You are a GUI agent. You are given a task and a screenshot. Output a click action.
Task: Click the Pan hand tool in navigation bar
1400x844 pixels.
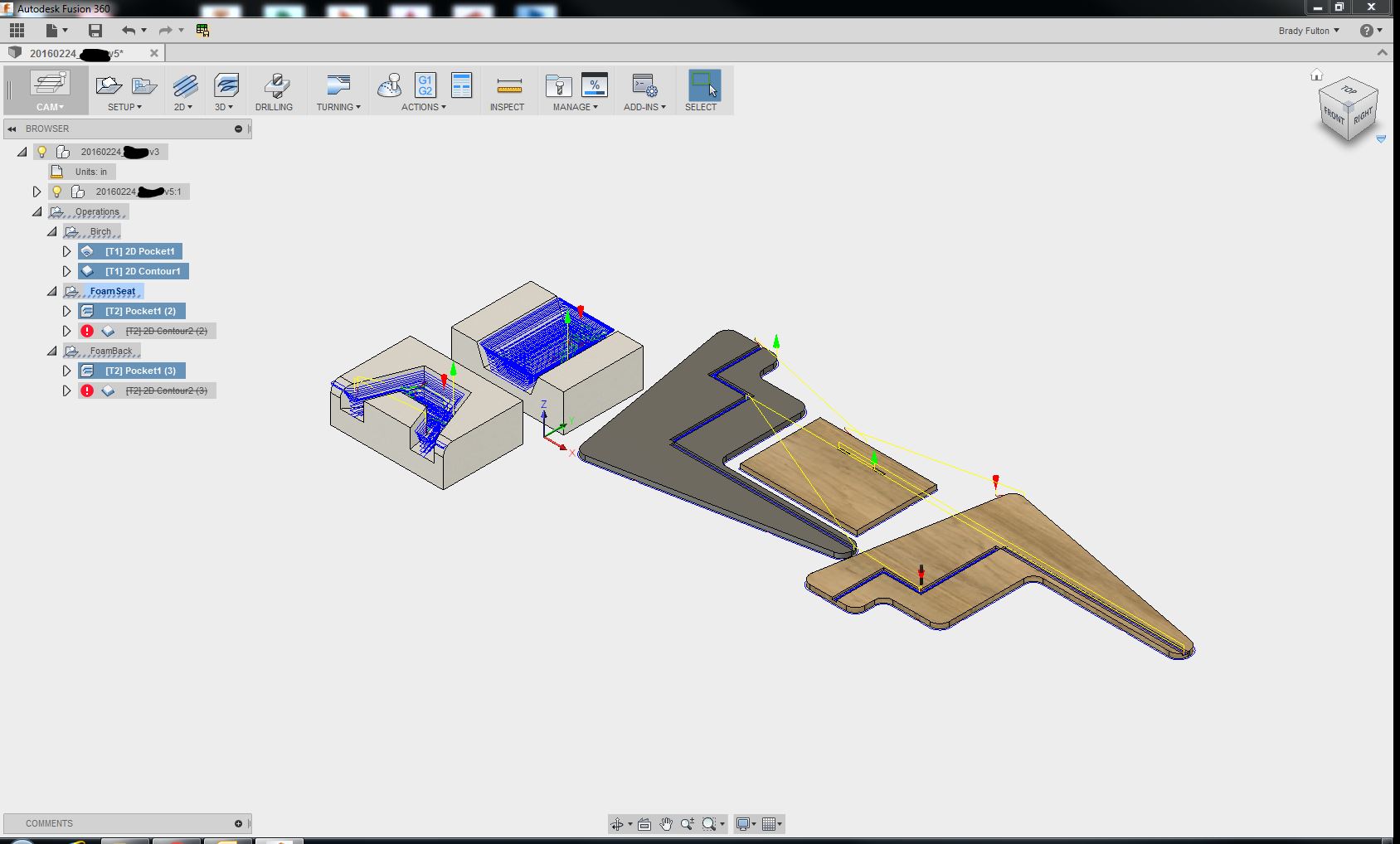tap(666, 824)
